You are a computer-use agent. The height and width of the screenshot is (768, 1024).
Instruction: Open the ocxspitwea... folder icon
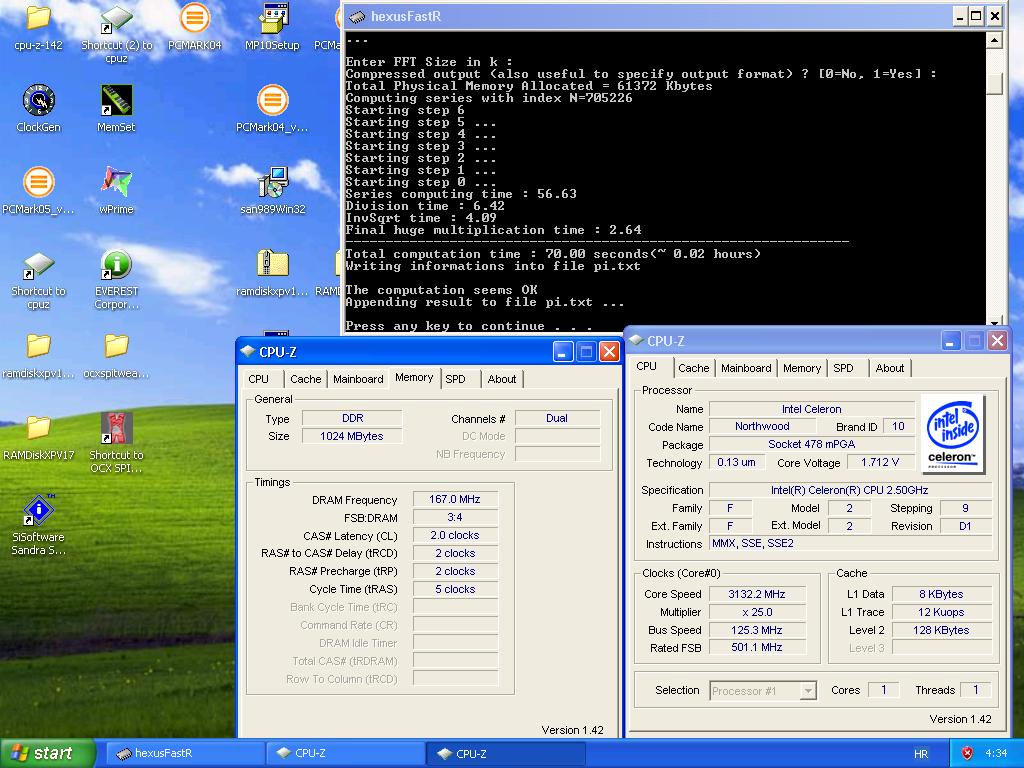click(116, 346)
